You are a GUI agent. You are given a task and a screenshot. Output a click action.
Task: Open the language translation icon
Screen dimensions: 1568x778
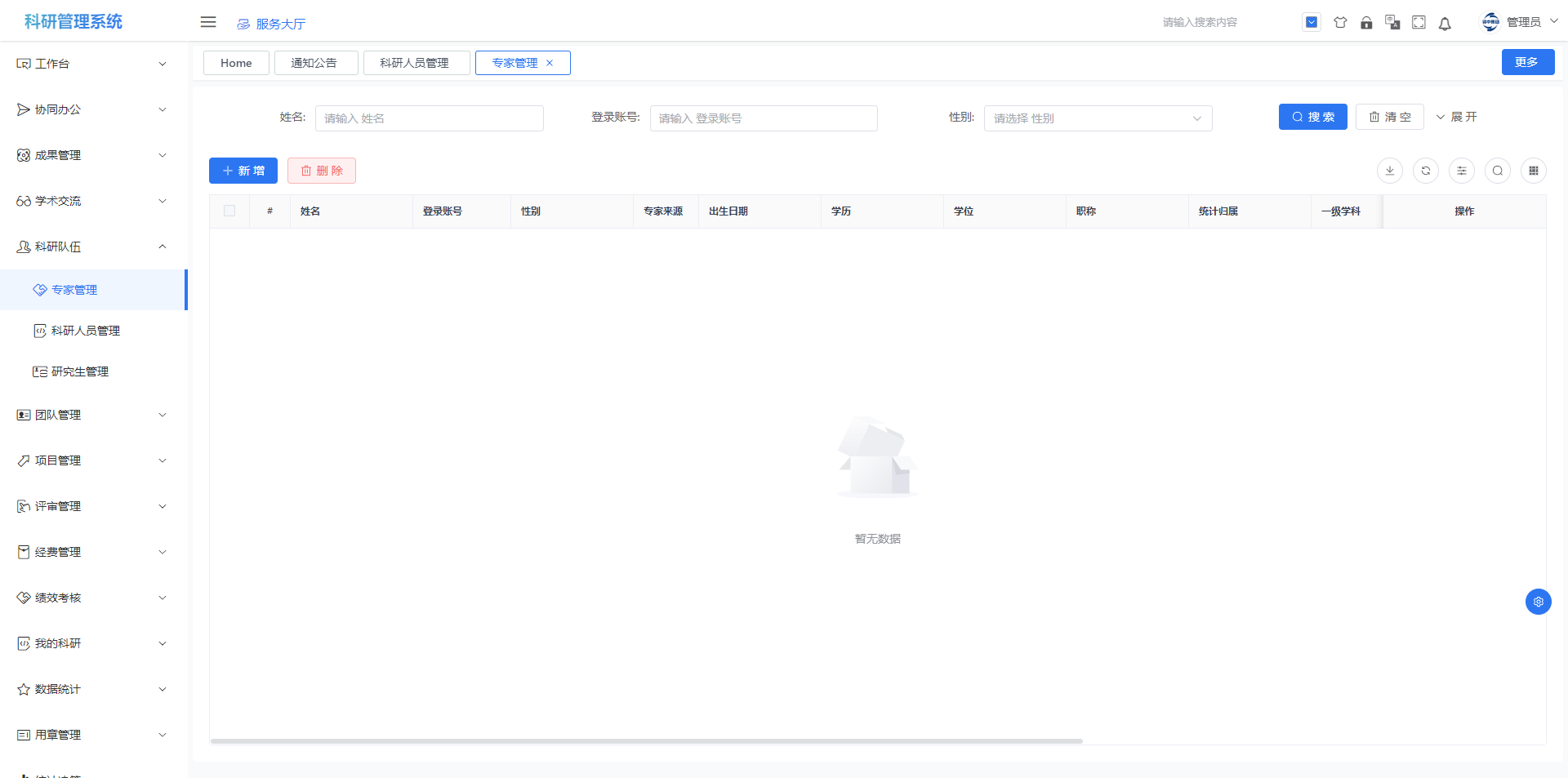coord(1392,23)
